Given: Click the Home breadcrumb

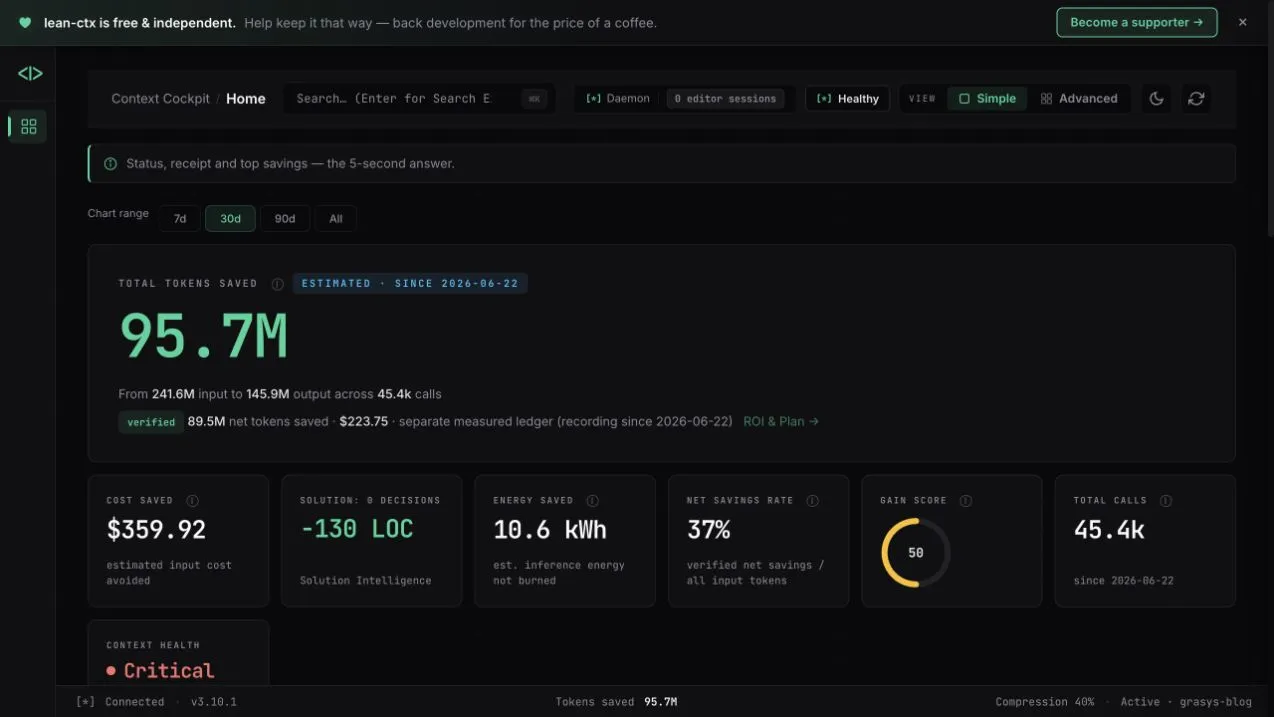Looking at the screenshot, I should click(246, 98).
